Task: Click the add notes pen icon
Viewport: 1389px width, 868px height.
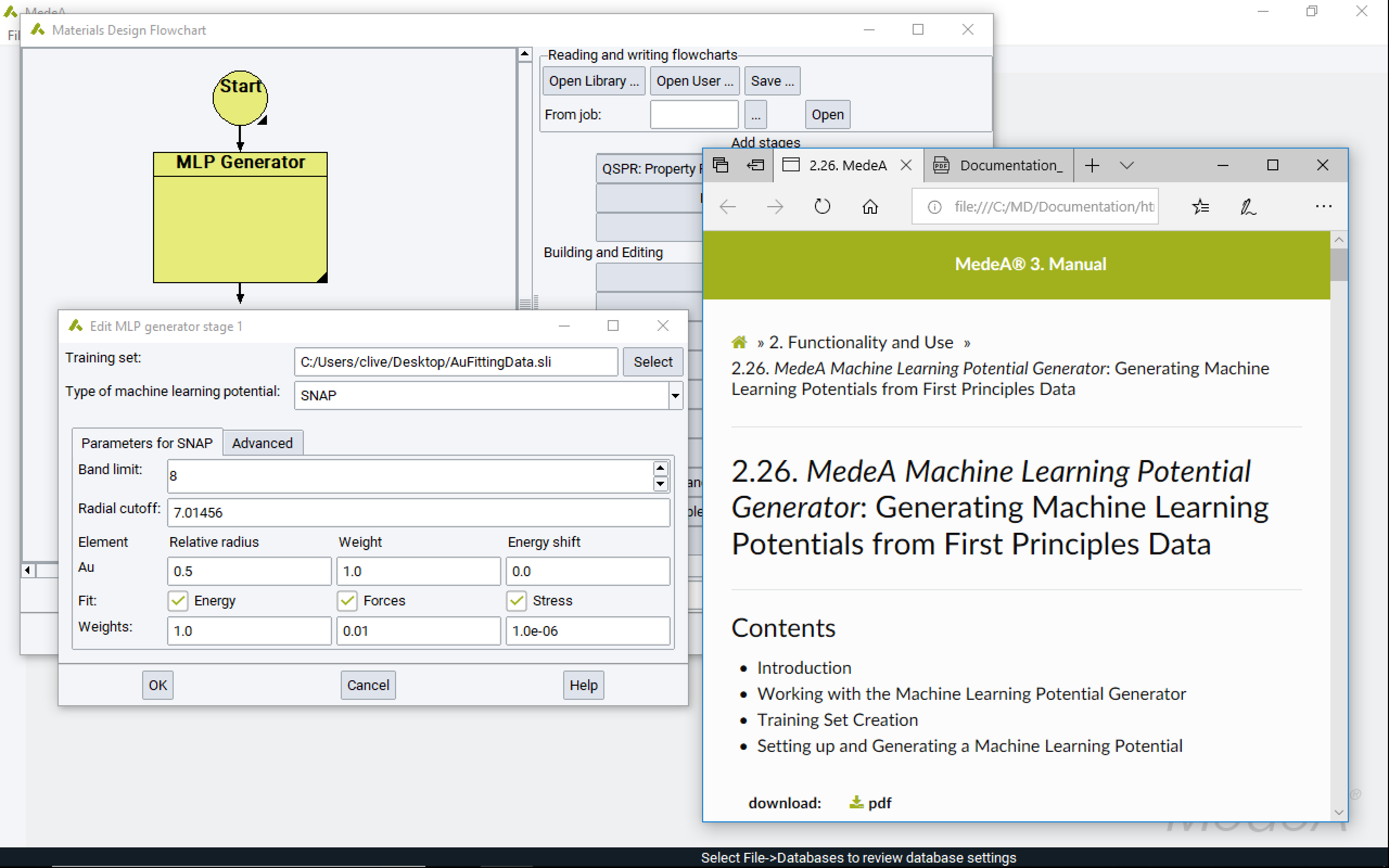Action: (1248, 207)
